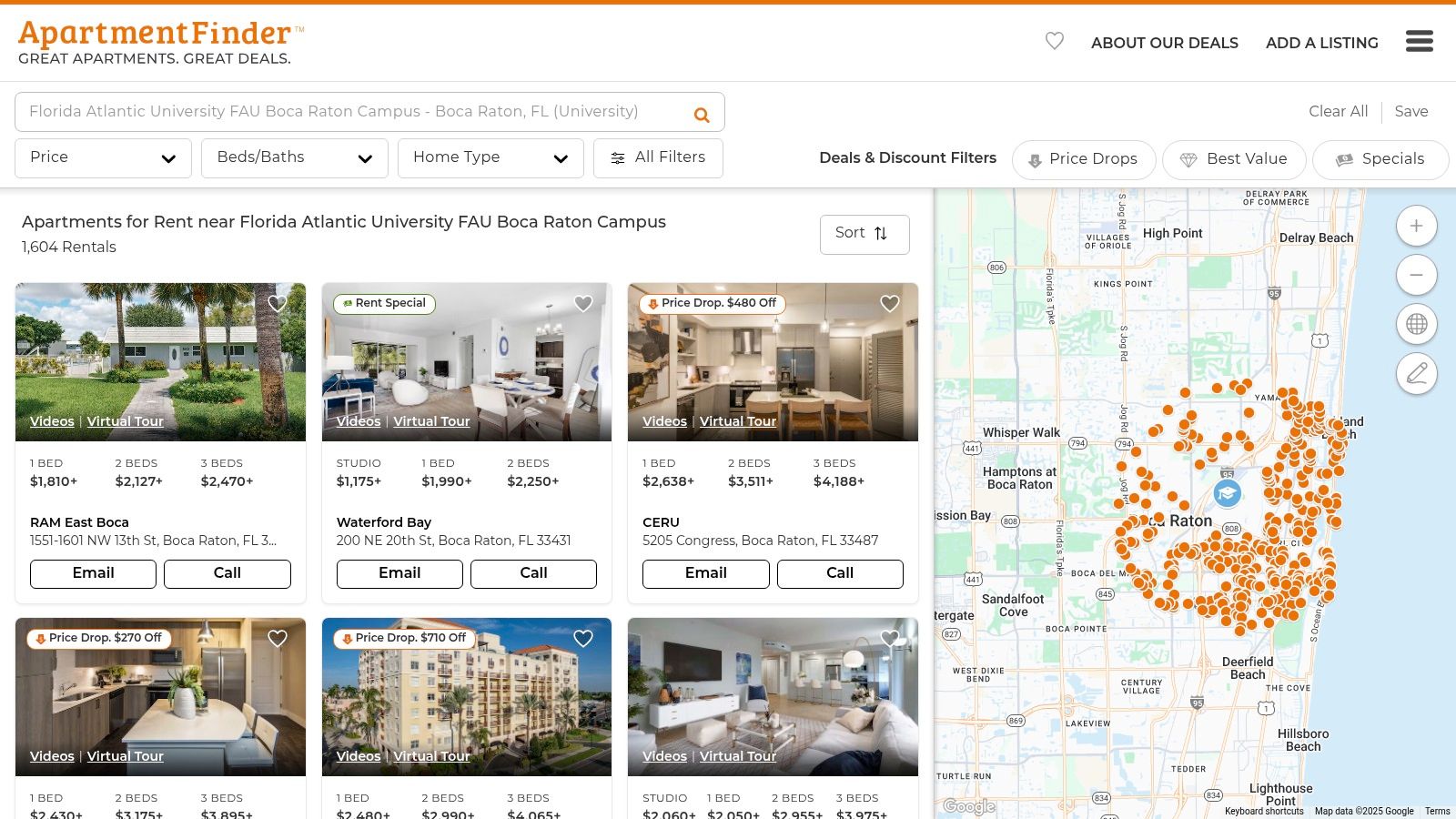The width and height of the screenshot is (1456, 819).
Task: Call the CERU property
Action: click(840, 573)
